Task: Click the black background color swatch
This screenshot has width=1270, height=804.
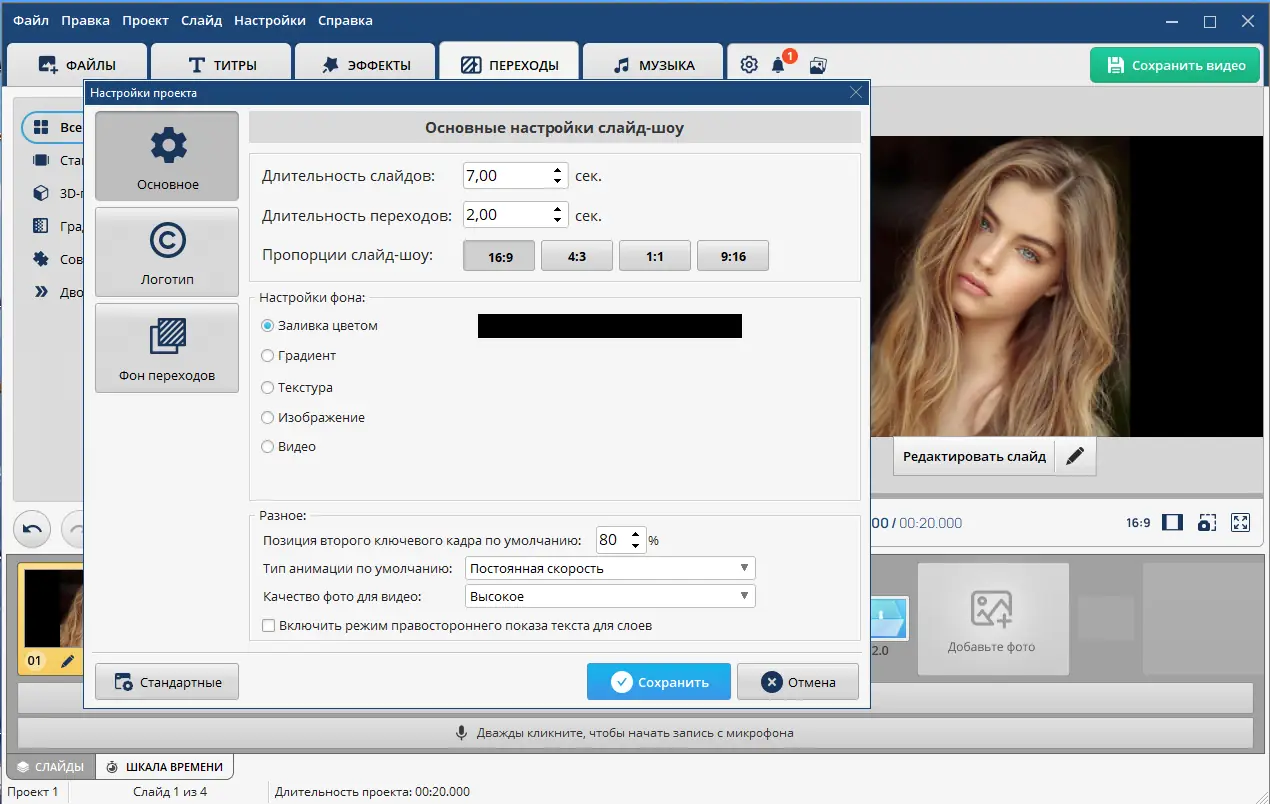Action: point(610,326)
